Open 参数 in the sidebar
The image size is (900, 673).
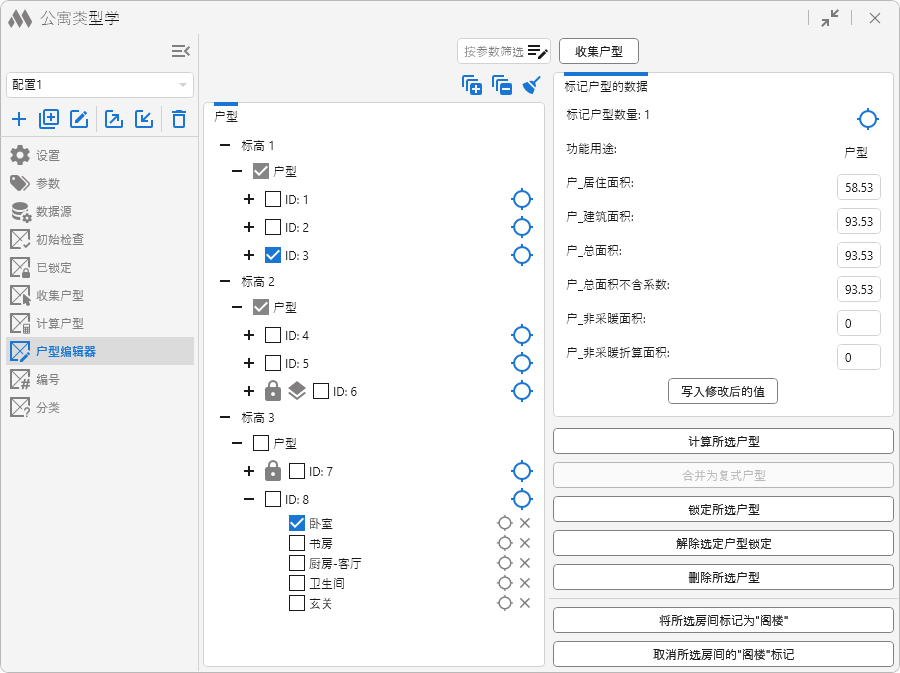click(48, 183)
